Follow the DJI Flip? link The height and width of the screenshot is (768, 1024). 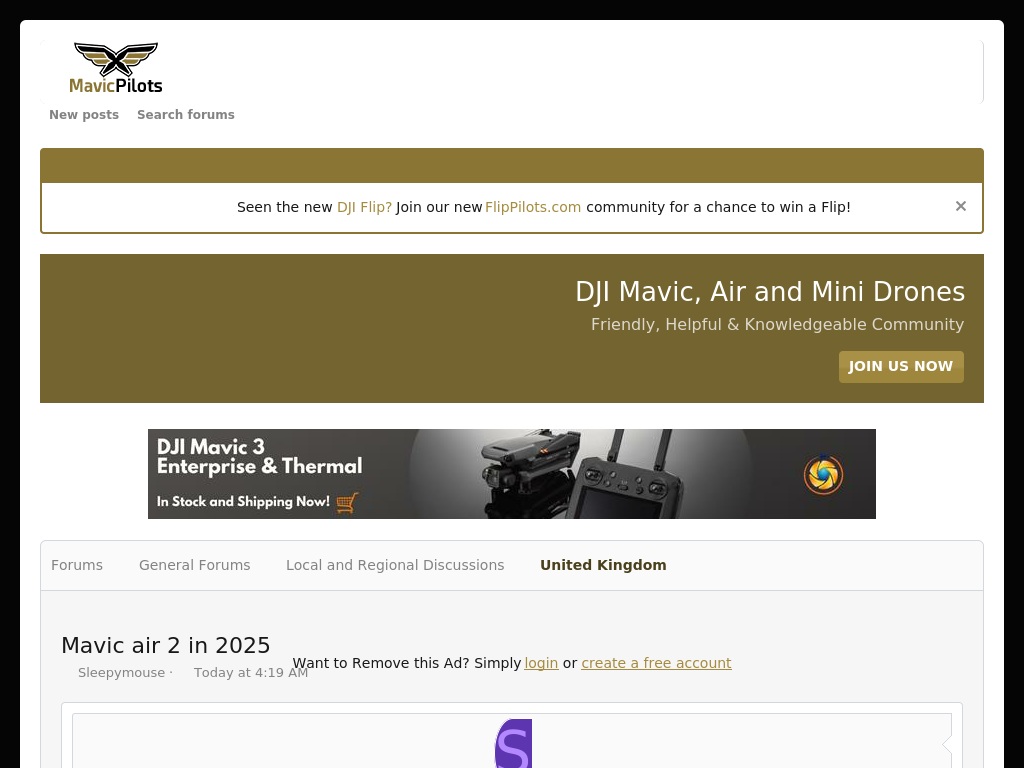click(364, 207)
